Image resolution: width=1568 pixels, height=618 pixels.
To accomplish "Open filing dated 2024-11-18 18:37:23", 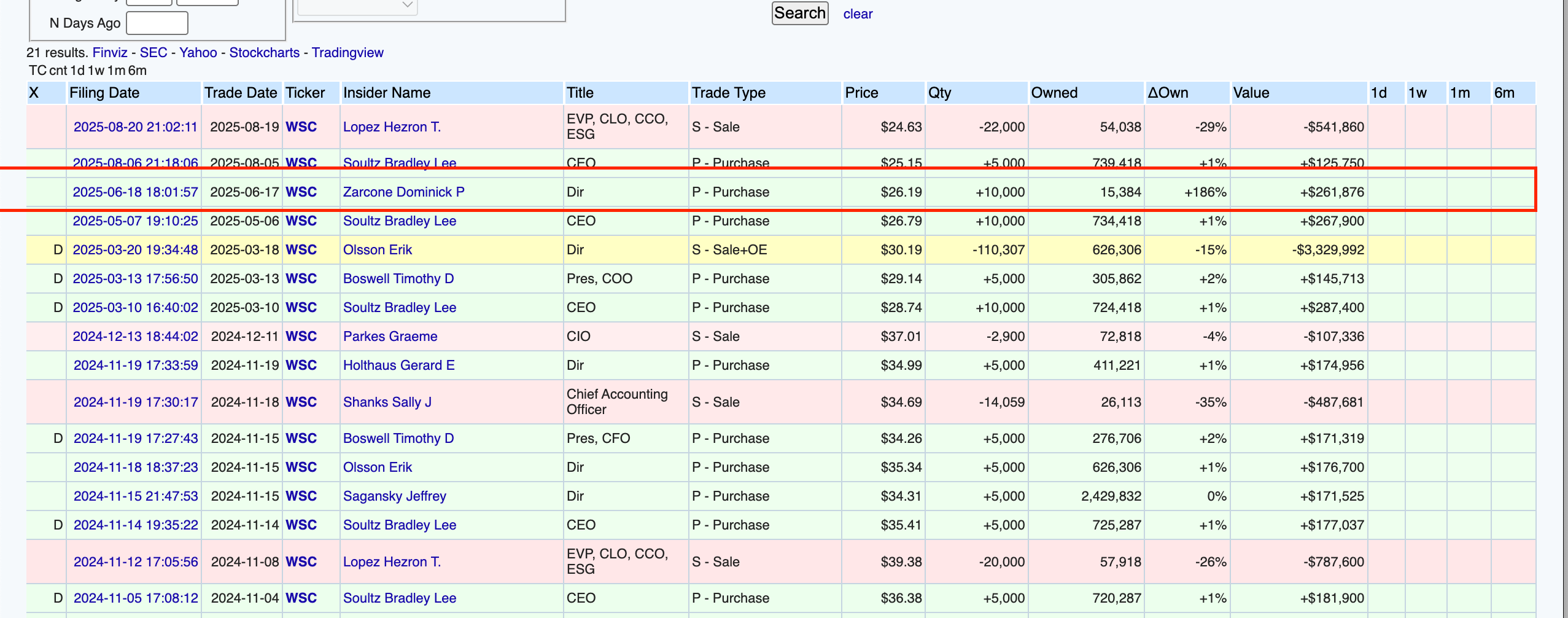I will (136, 467).
